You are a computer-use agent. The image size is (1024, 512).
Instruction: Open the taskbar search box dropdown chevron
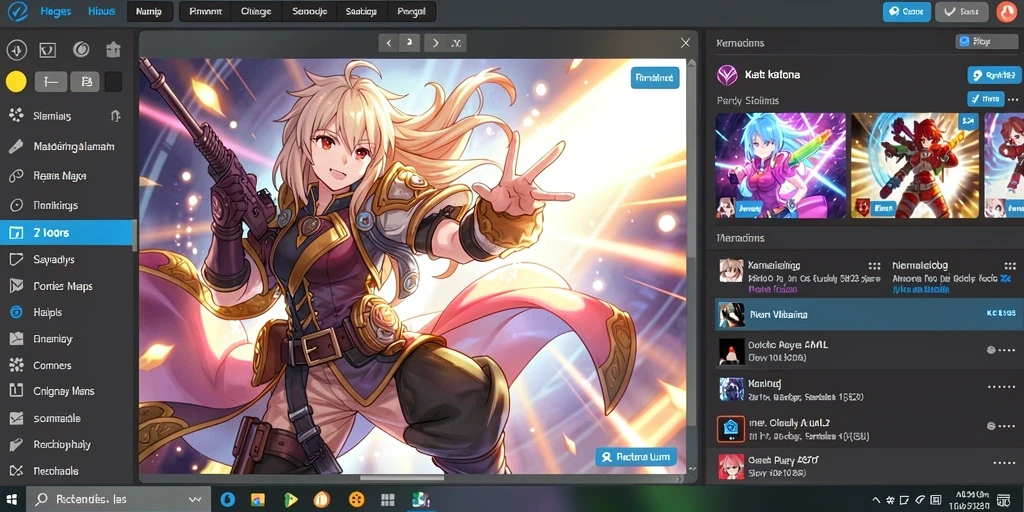(195, 500)
